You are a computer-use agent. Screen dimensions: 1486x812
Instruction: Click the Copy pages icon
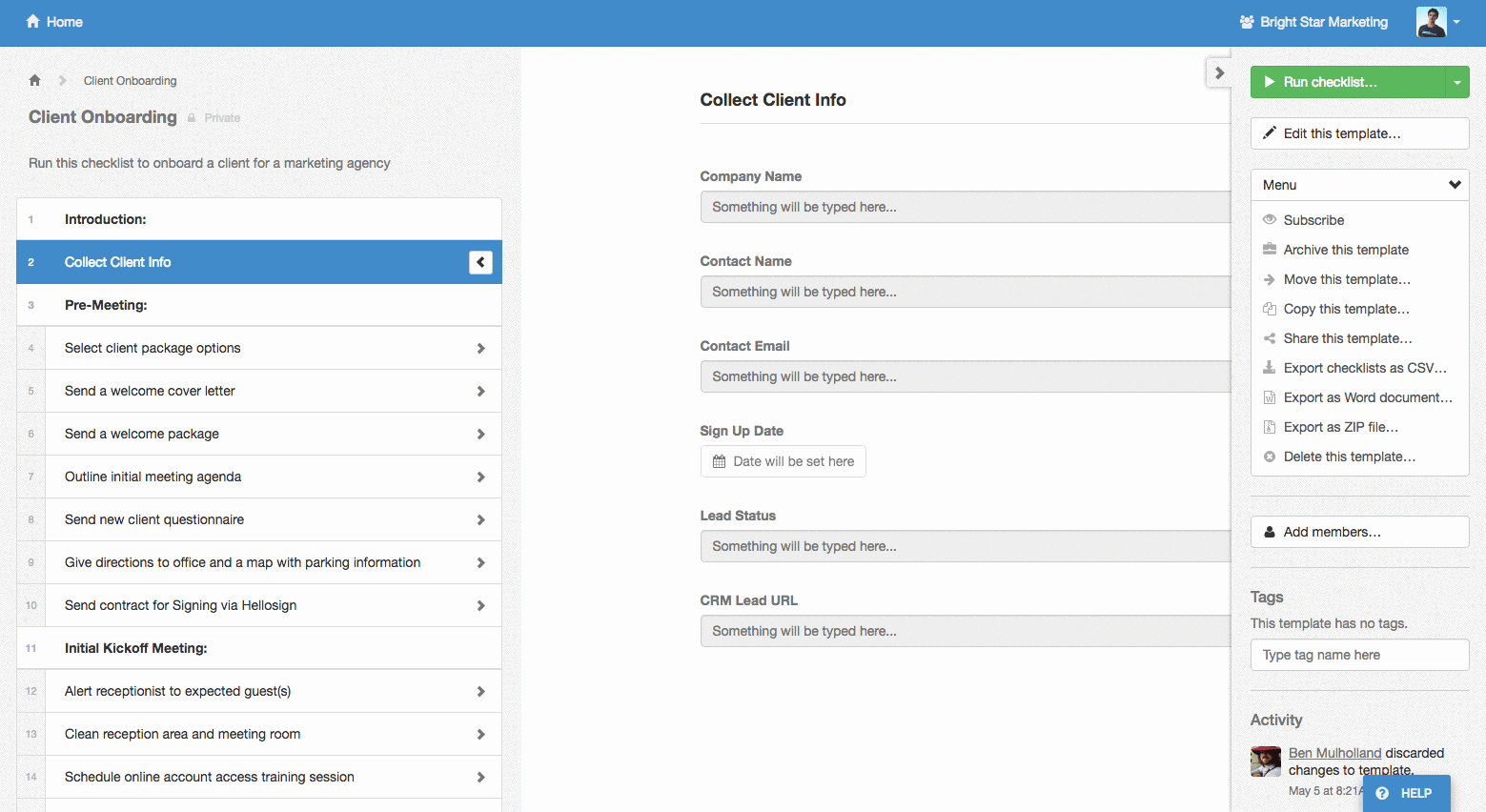coord(1270,309)
